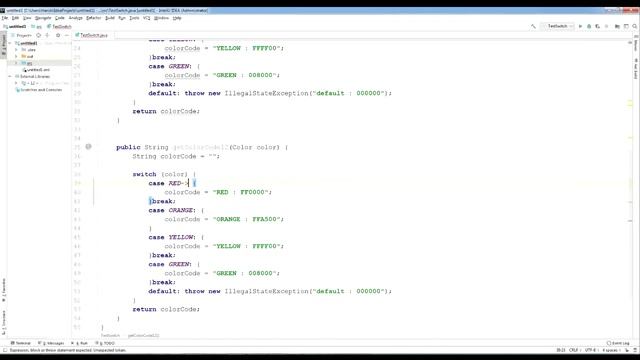
Task: Open Project panel settings gear
Action: click(58, 36)
